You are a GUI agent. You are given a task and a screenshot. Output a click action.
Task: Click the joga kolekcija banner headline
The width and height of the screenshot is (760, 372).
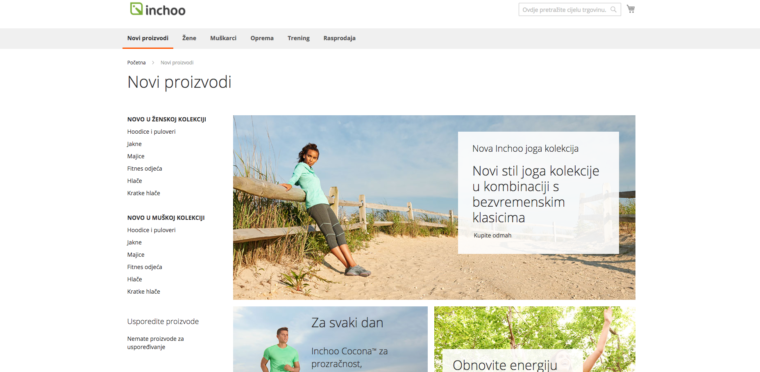pos(536,194)
